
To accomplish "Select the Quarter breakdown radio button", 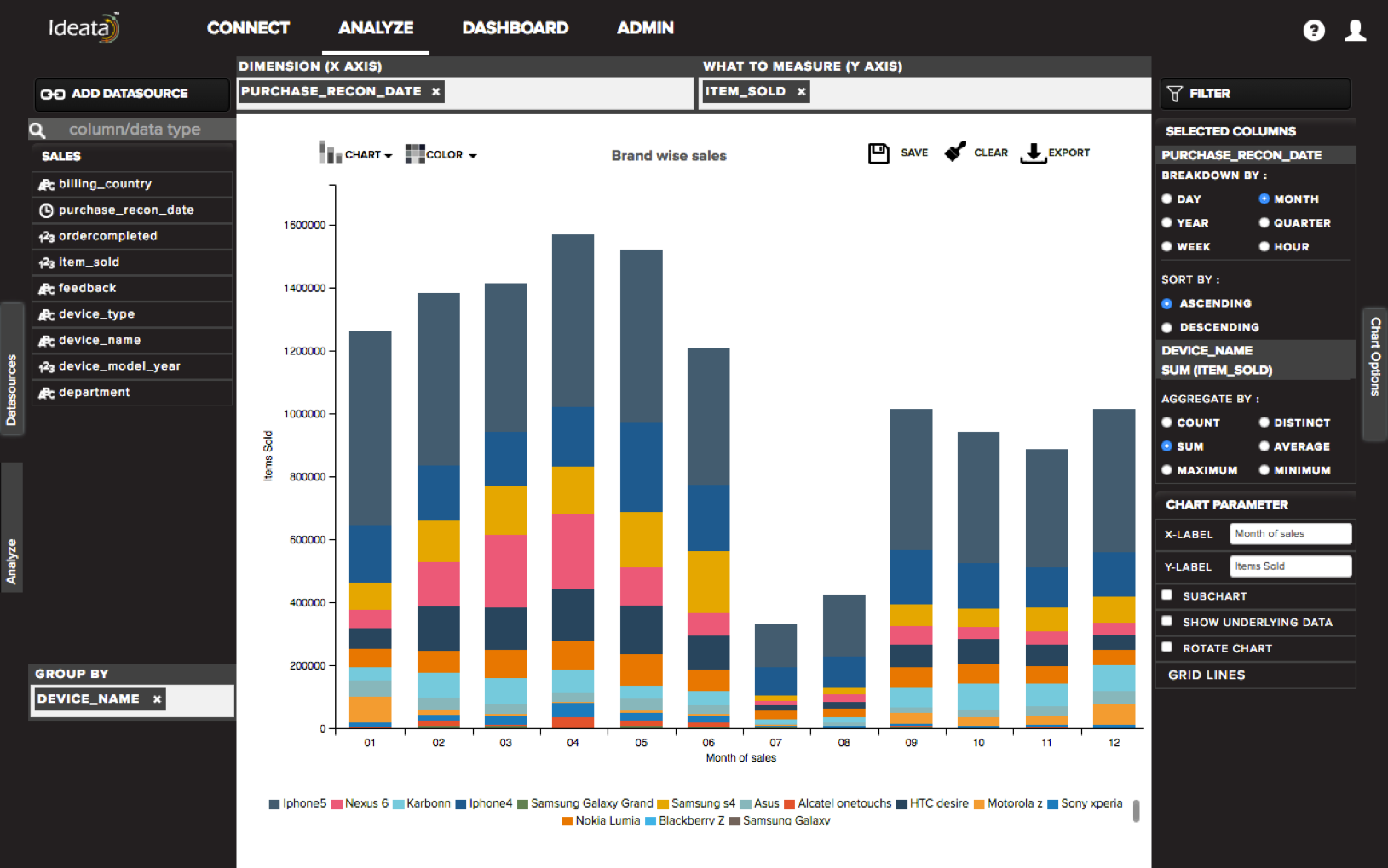I will click(x=1264, y=222).
